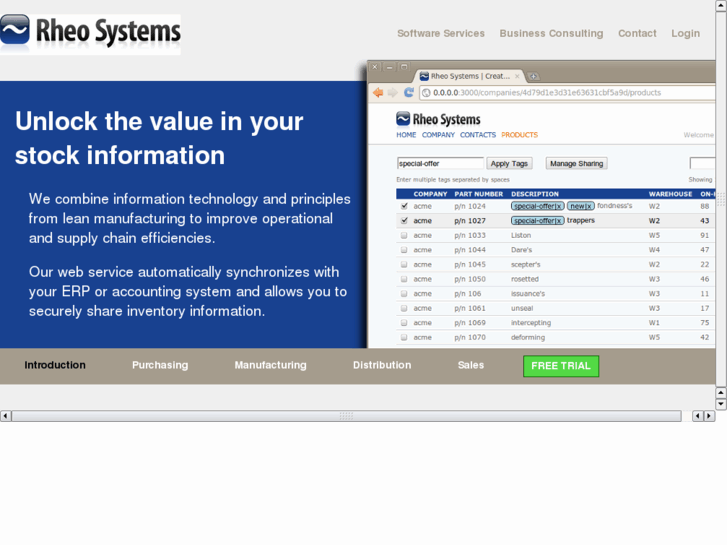Click the Rheo Systems logo inside the app screenshot
This screenshot has height=545, width=727.
438,119
